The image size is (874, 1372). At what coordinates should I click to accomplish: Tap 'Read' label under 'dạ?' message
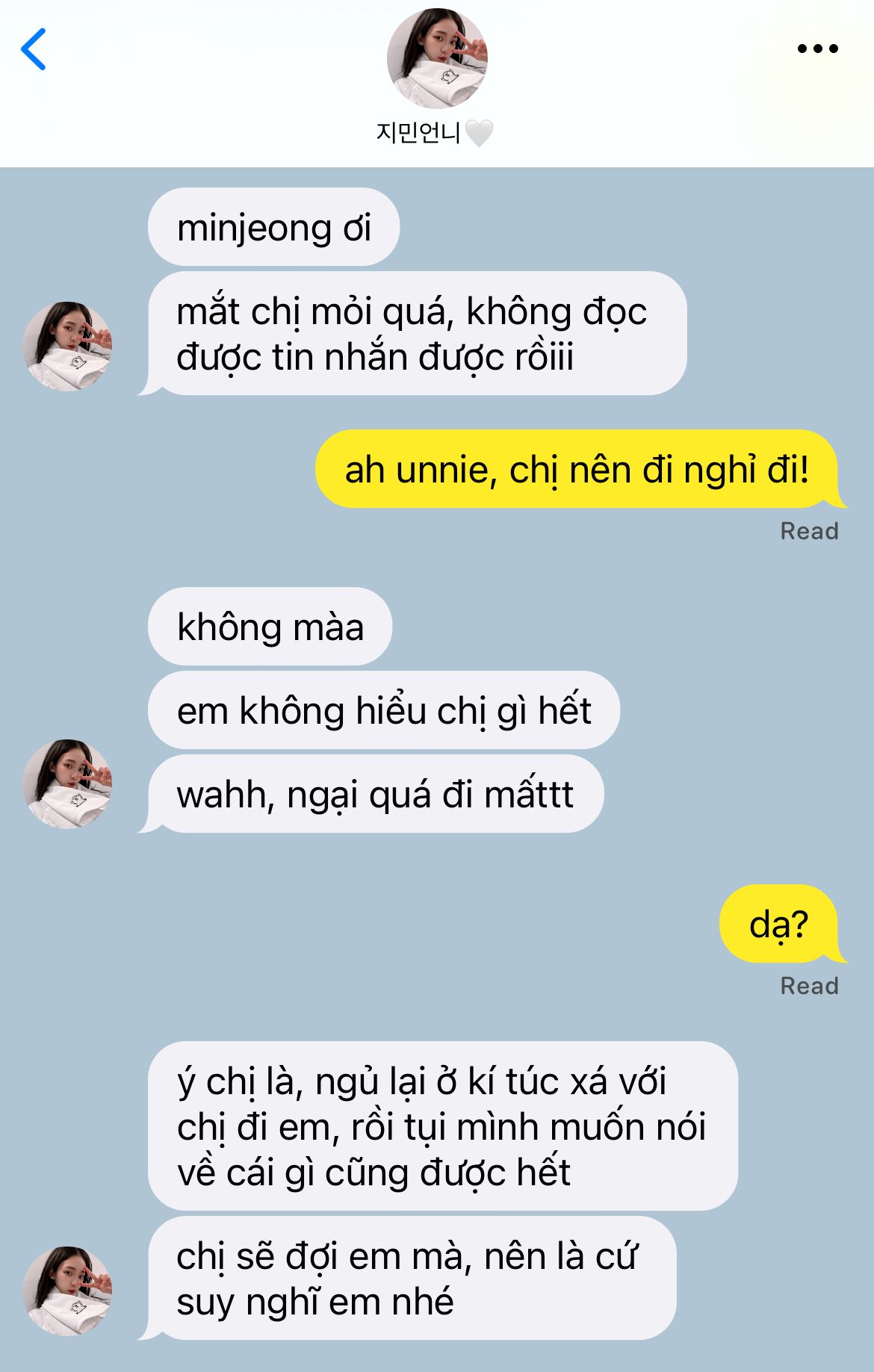tap(809, 986)
